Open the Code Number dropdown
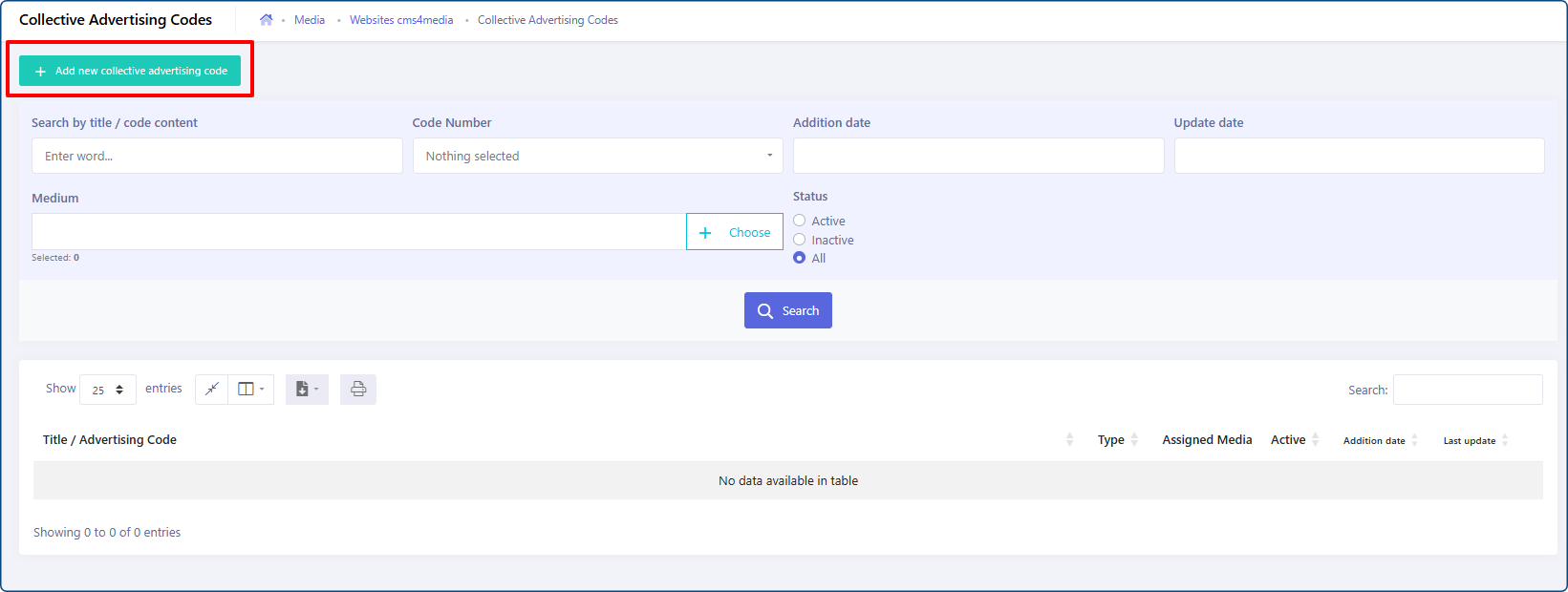Image resolution: width=1568 pixels, height=592 pixels. [x=598, y=156]
